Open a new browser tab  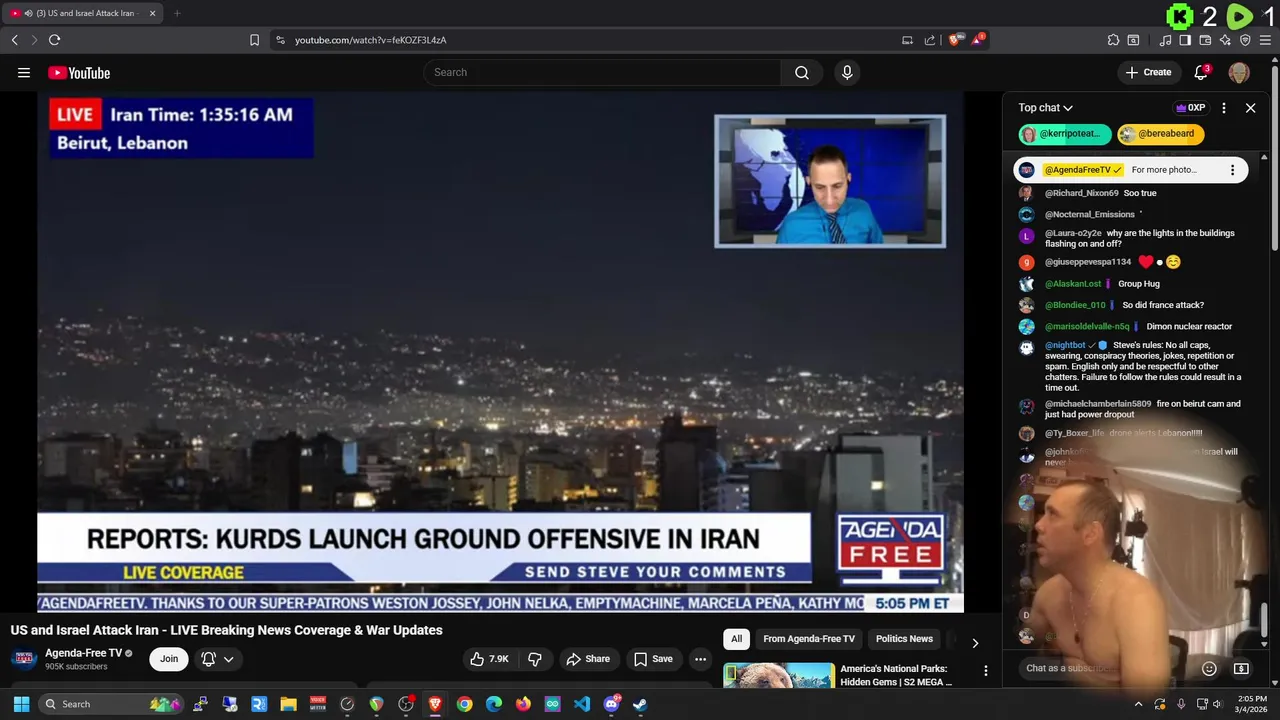pyautogui.click(x=177, y=13)
